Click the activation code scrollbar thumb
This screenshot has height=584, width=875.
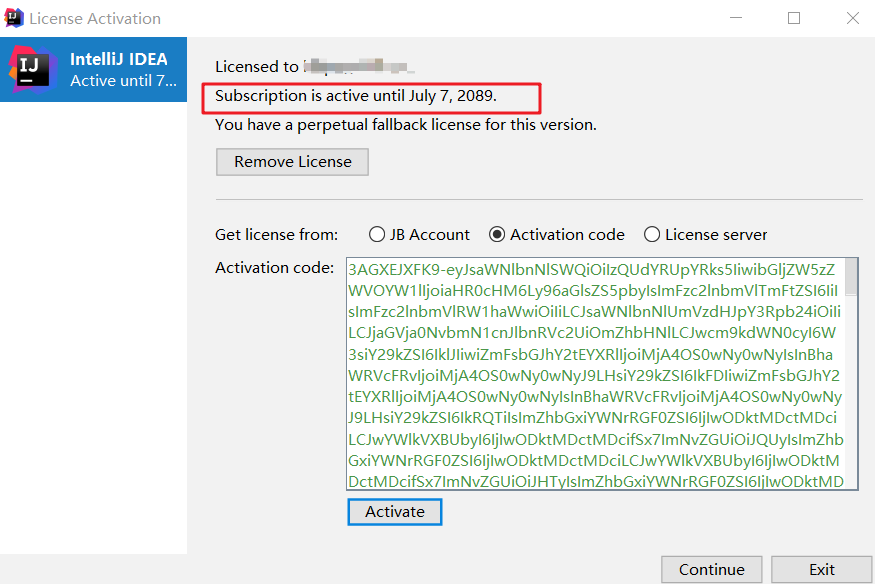851,277
